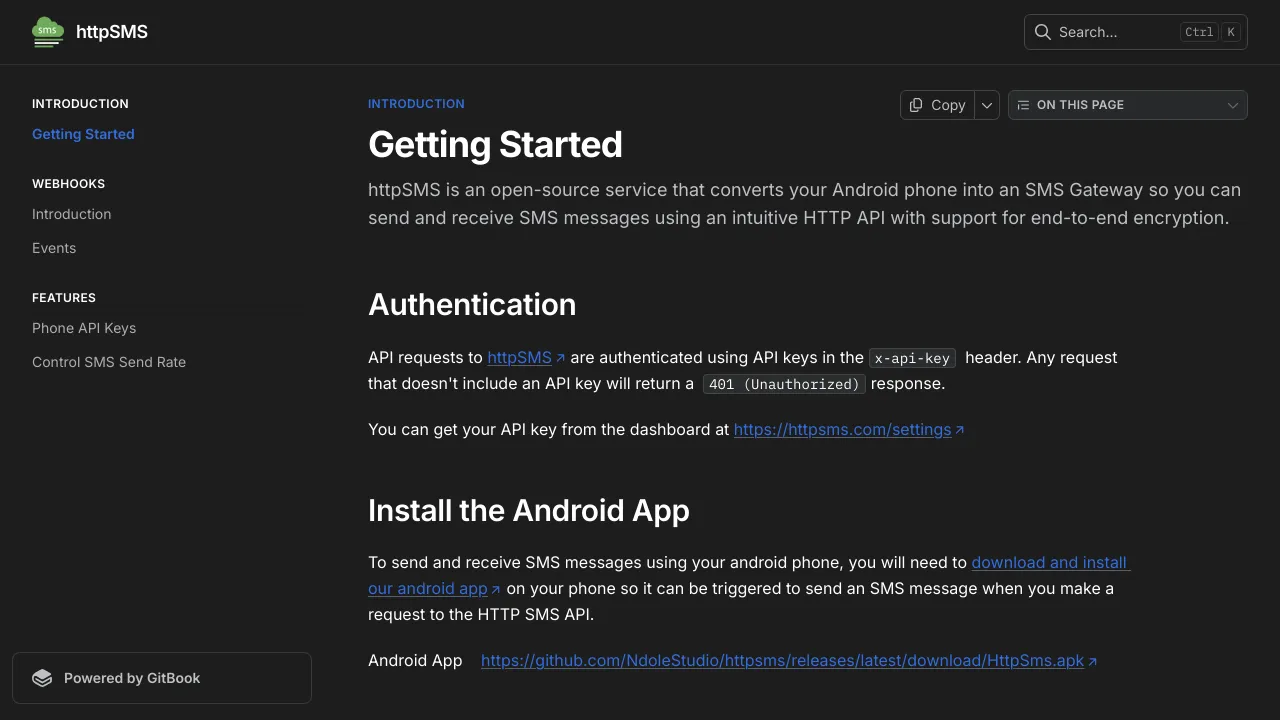Open Getting Started in sidebar
The width and height of the screenshot is (1280, 720).
83,134
